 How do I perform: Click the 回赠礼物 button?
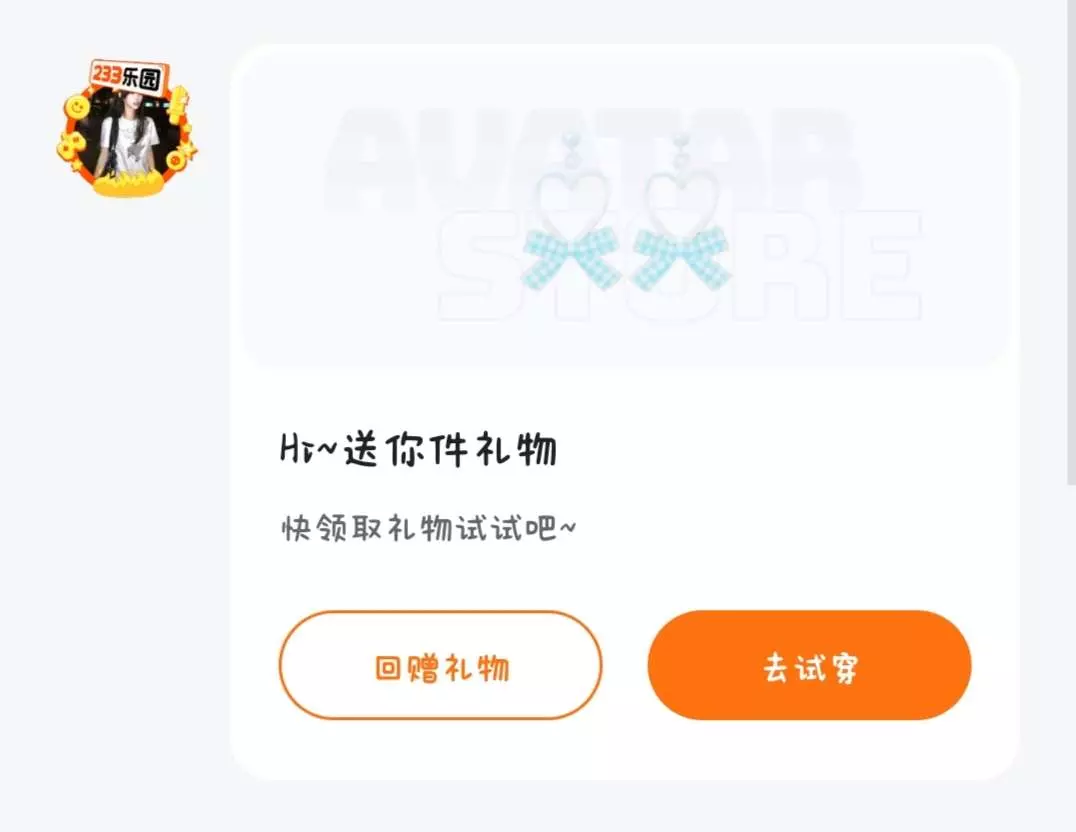click(x=441, y=665)
